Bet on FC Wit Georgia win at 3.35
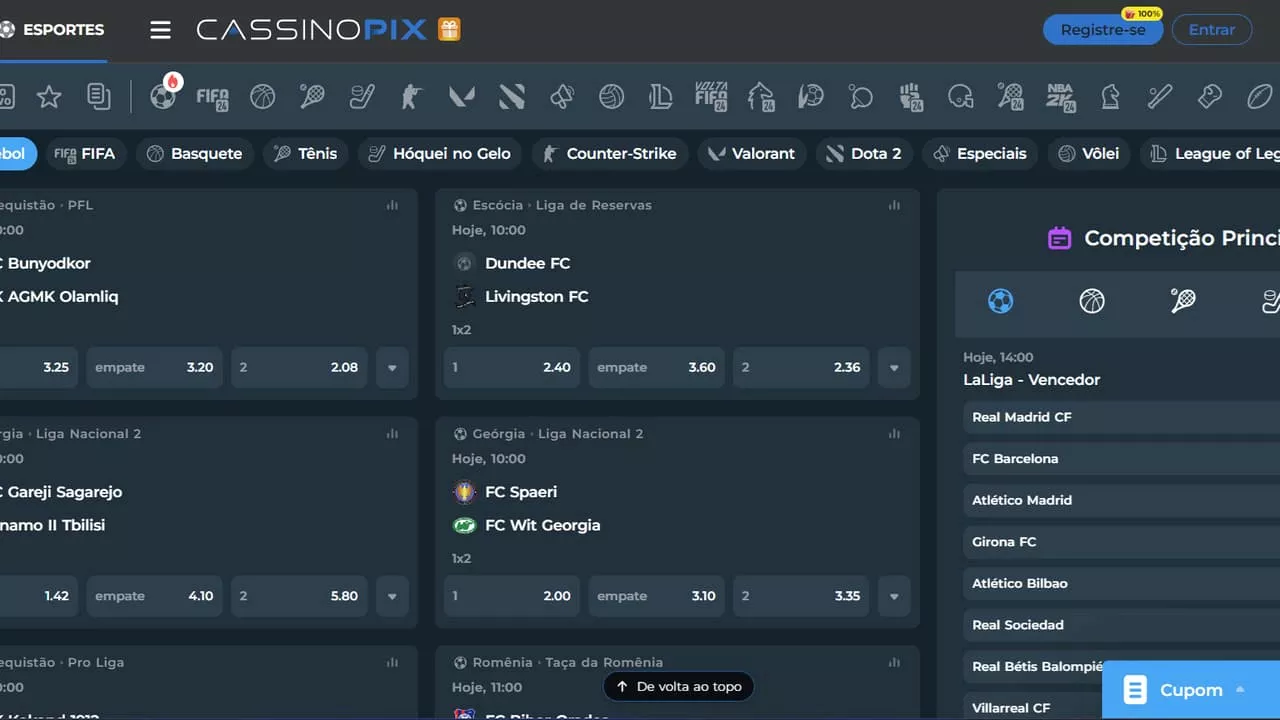Screen dimensions: 1280x720 801,596
